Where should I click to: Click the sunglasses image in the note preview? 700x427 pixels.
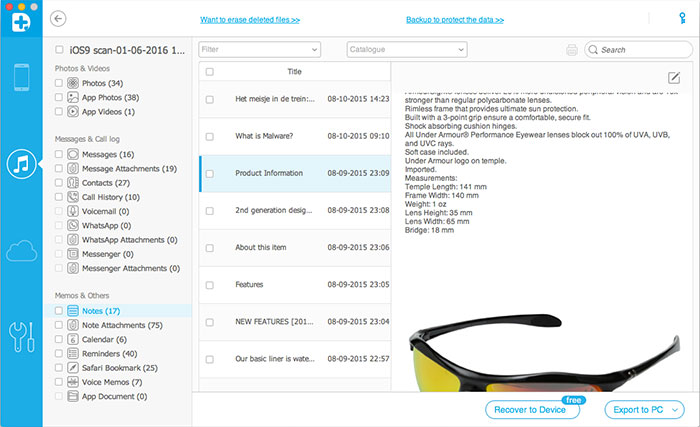544,353
